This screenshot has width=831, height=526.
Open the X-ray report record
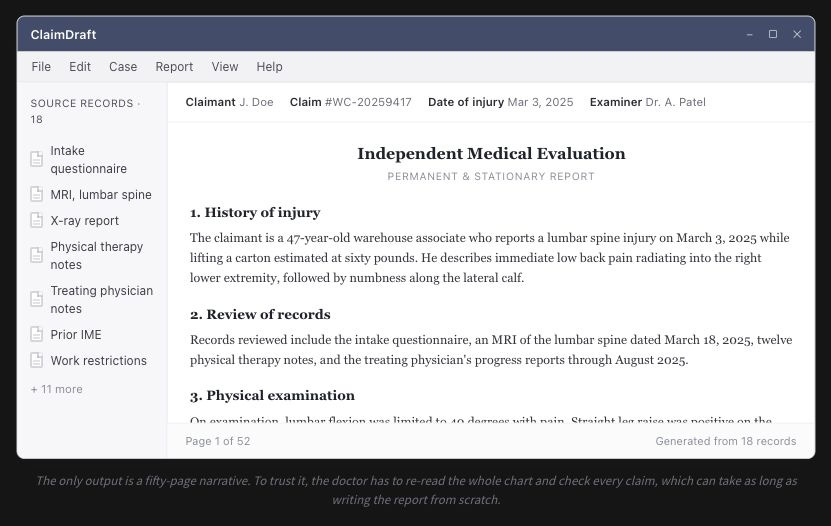[x=92, y=220]
